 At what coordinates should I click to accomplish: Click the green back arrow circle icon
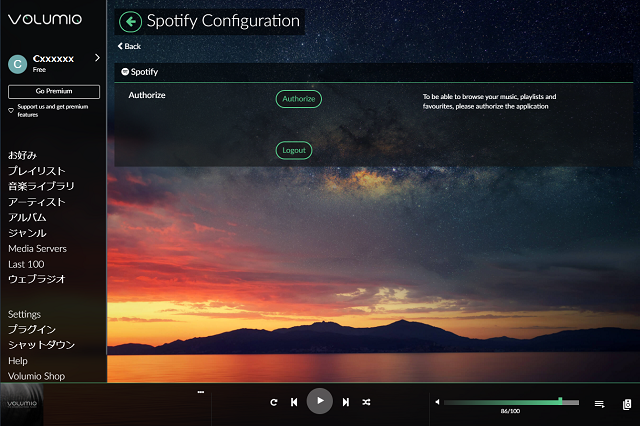131,22
